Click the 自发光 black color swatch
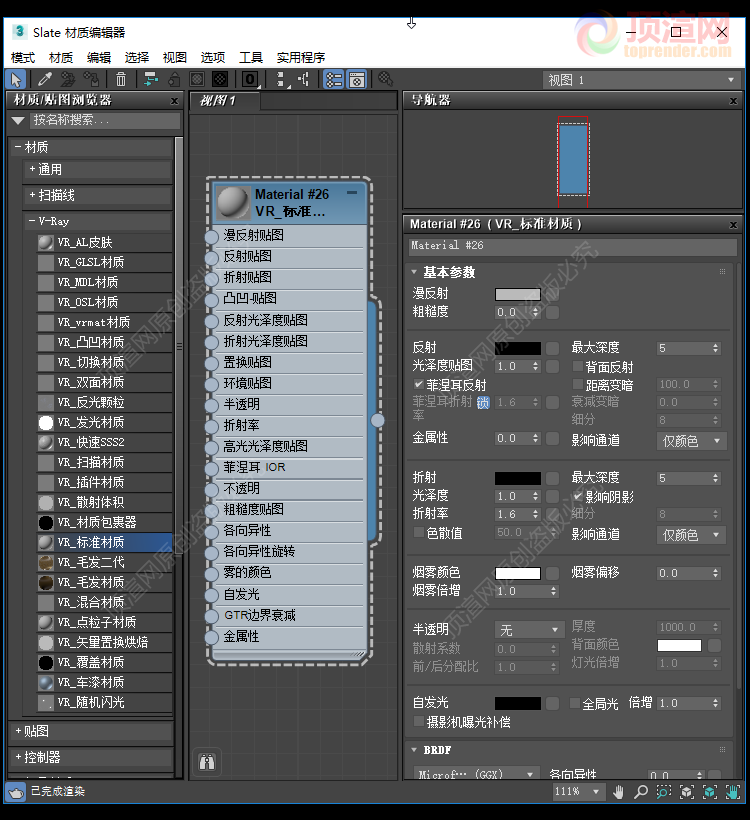750x820 pixels. [x=518, y=703]
